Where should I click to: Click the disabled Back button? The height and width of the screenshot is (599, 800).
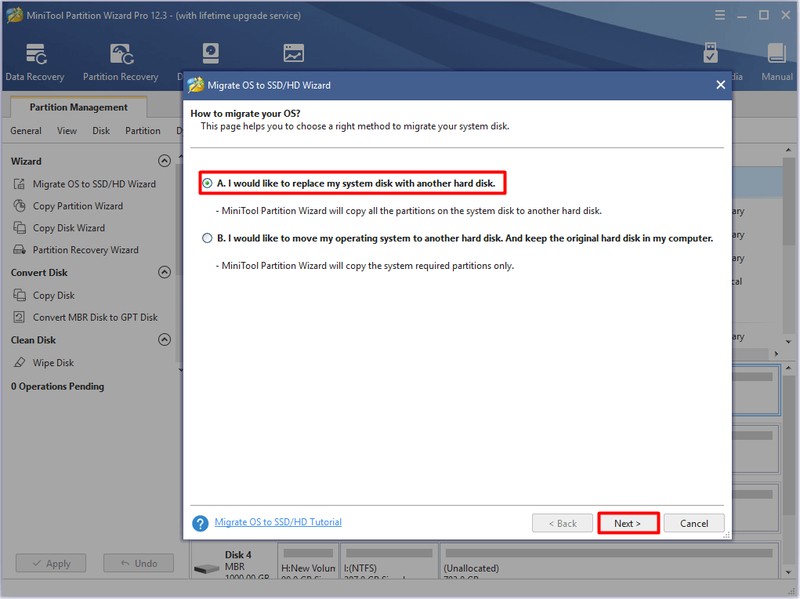click(x=562, y=523)
